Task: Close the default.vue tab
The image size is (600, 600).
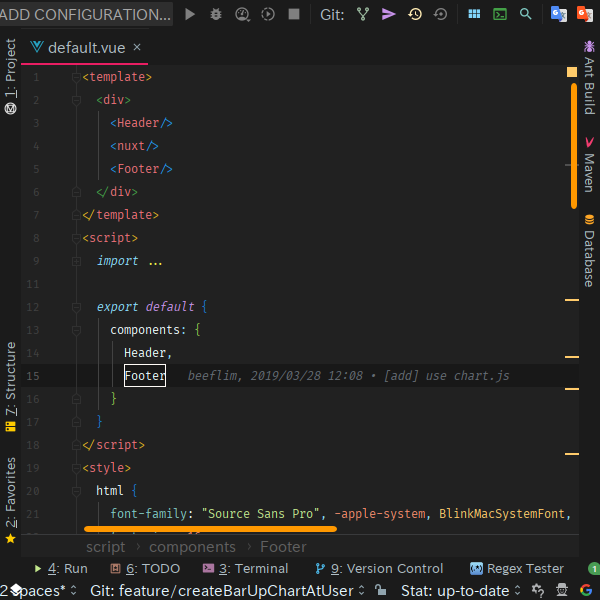Action: 137,47
